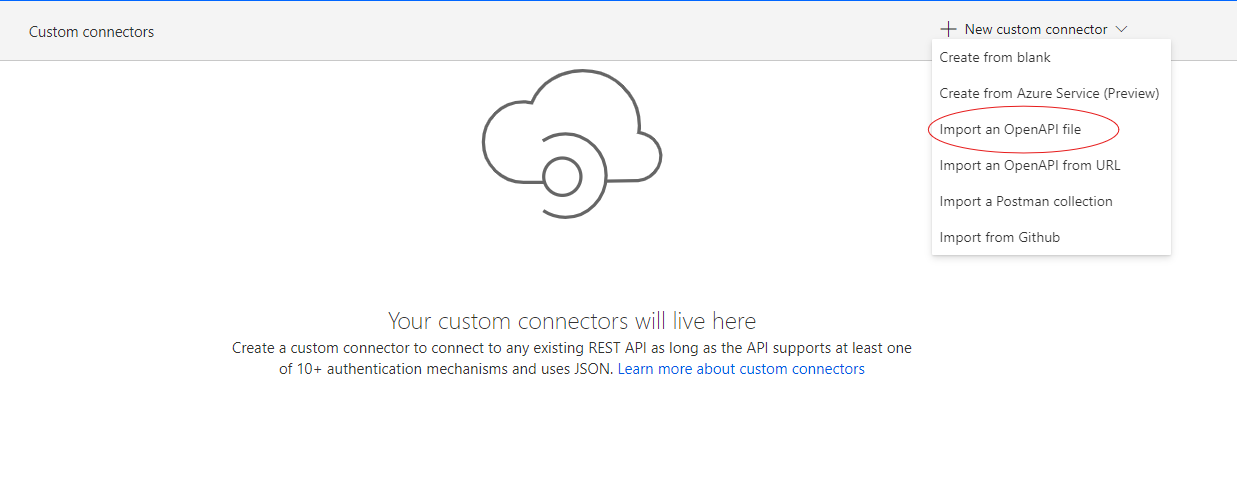Click the Custom connectors page title
Viewport: 1237px width, 479px height.
[92, 32]
